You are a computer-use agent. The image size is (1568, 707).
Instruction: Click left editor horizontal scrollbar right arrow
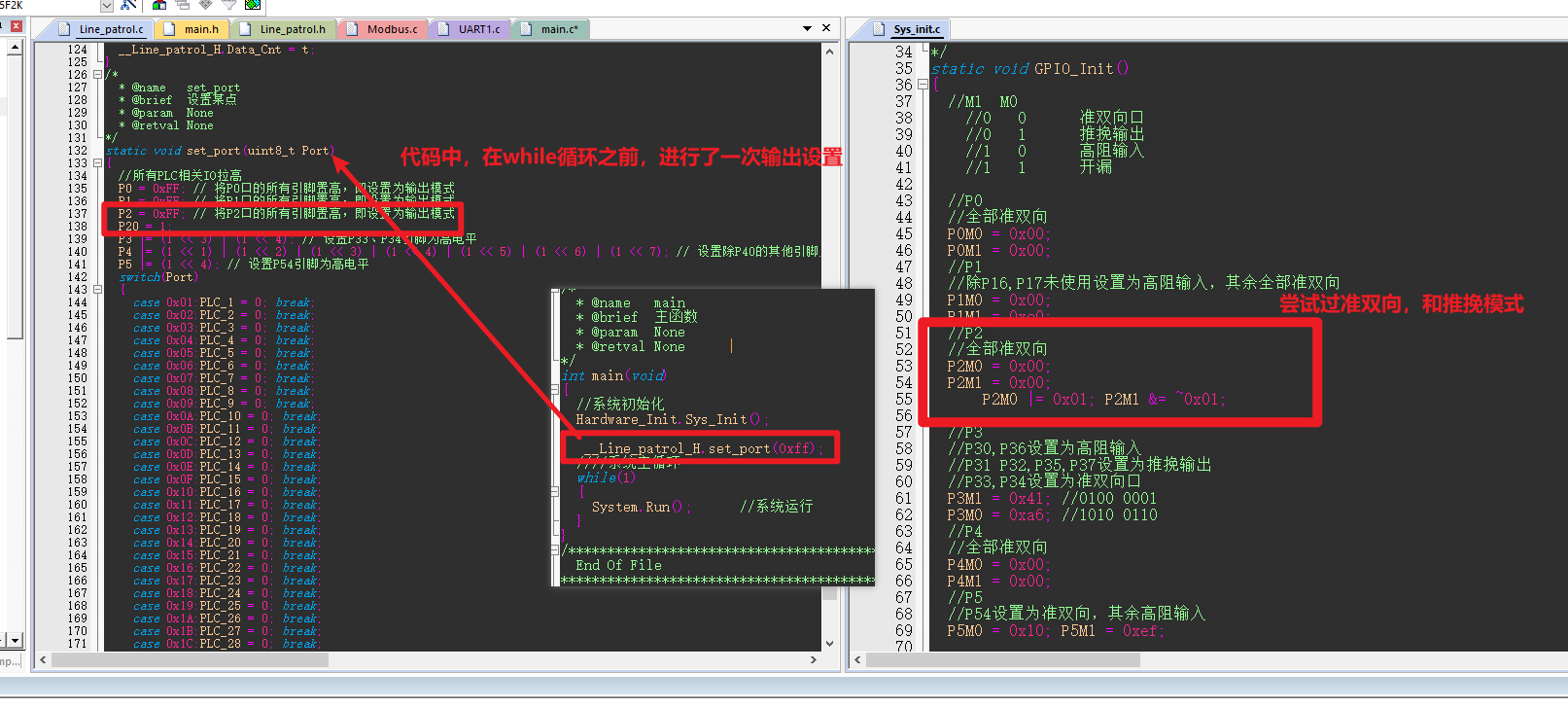click(814, 659)
